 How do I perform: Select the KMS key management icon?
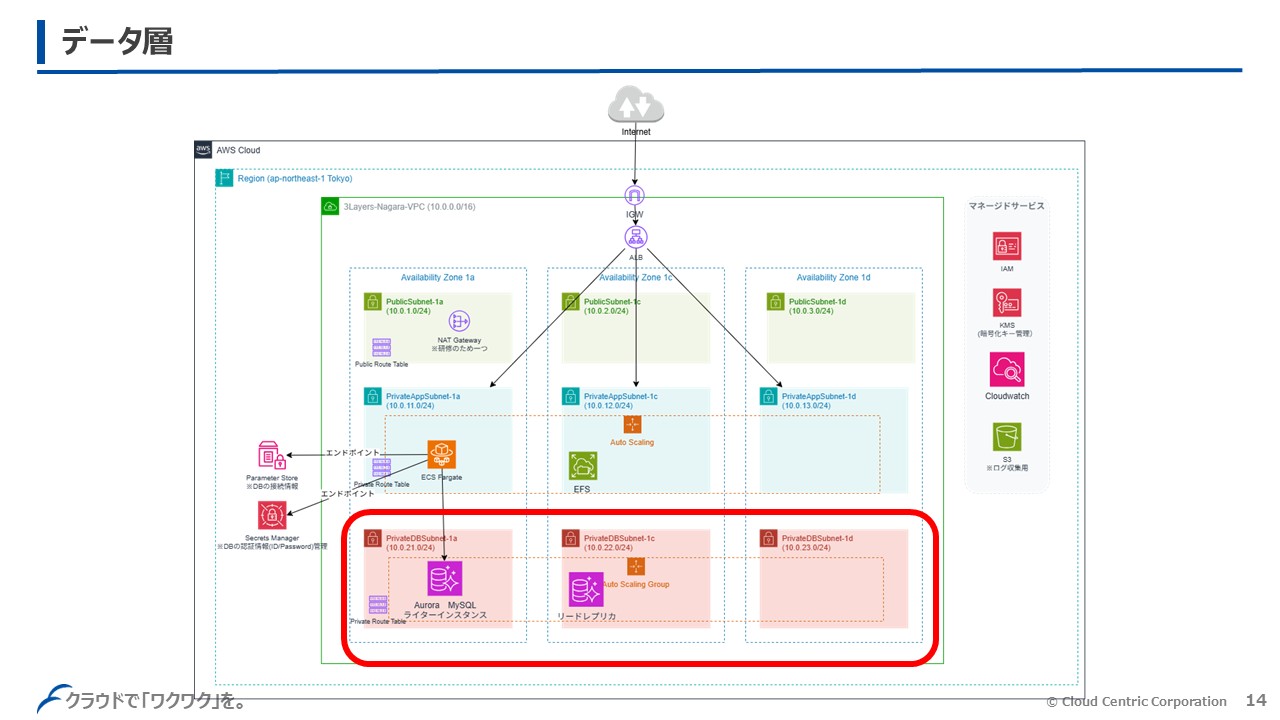(1006, 303)
